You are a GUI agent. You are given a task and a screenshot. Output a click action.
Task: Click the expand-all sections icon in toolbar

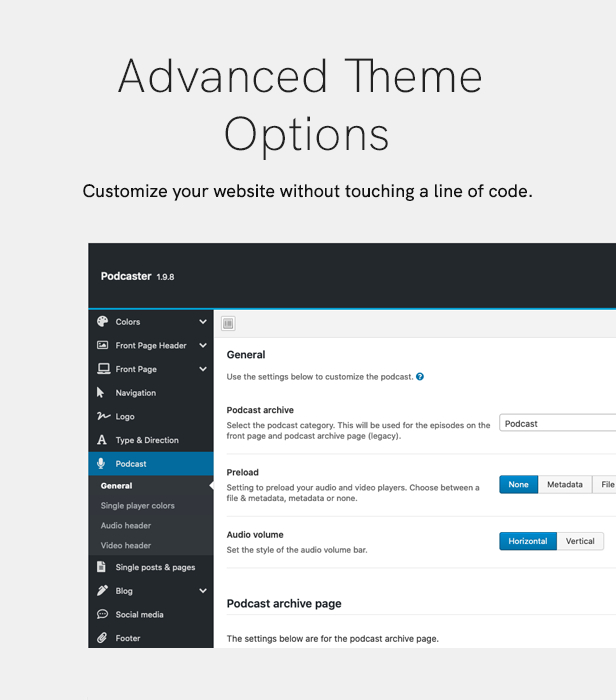click(x=228, y=323)
